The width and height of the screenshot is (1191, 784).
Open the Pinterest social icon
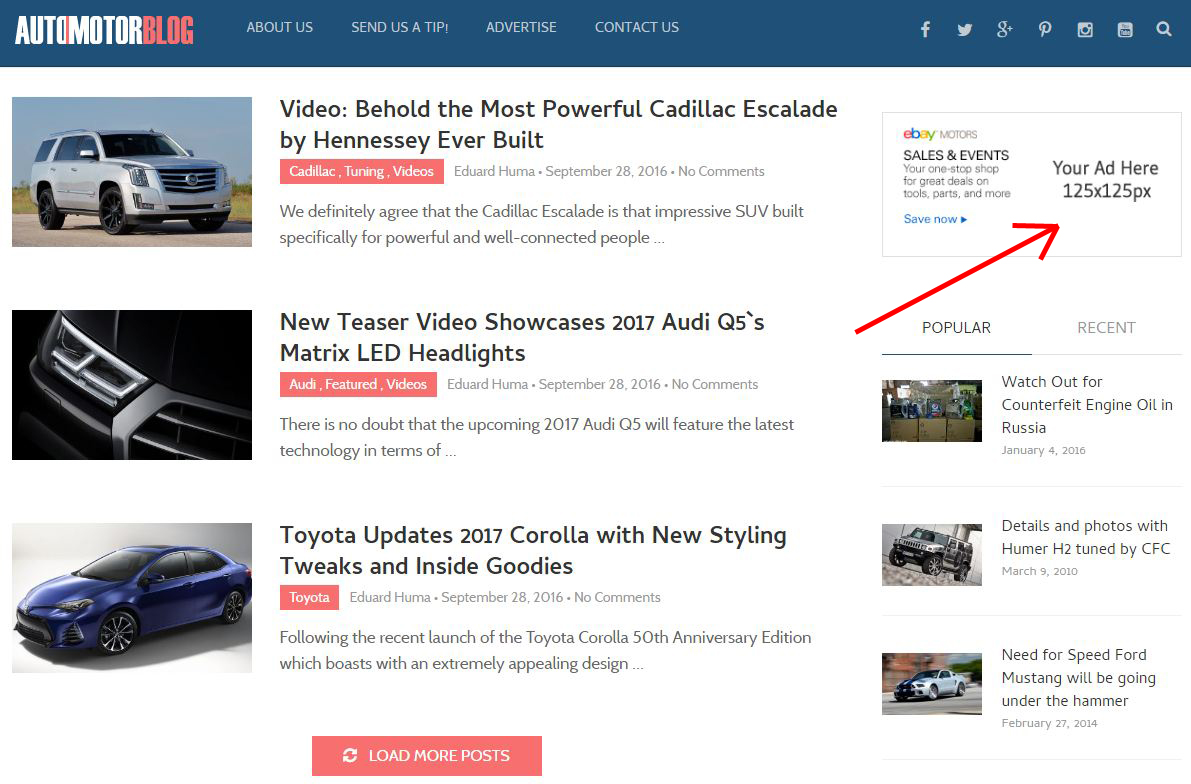tap(1045, 30)
